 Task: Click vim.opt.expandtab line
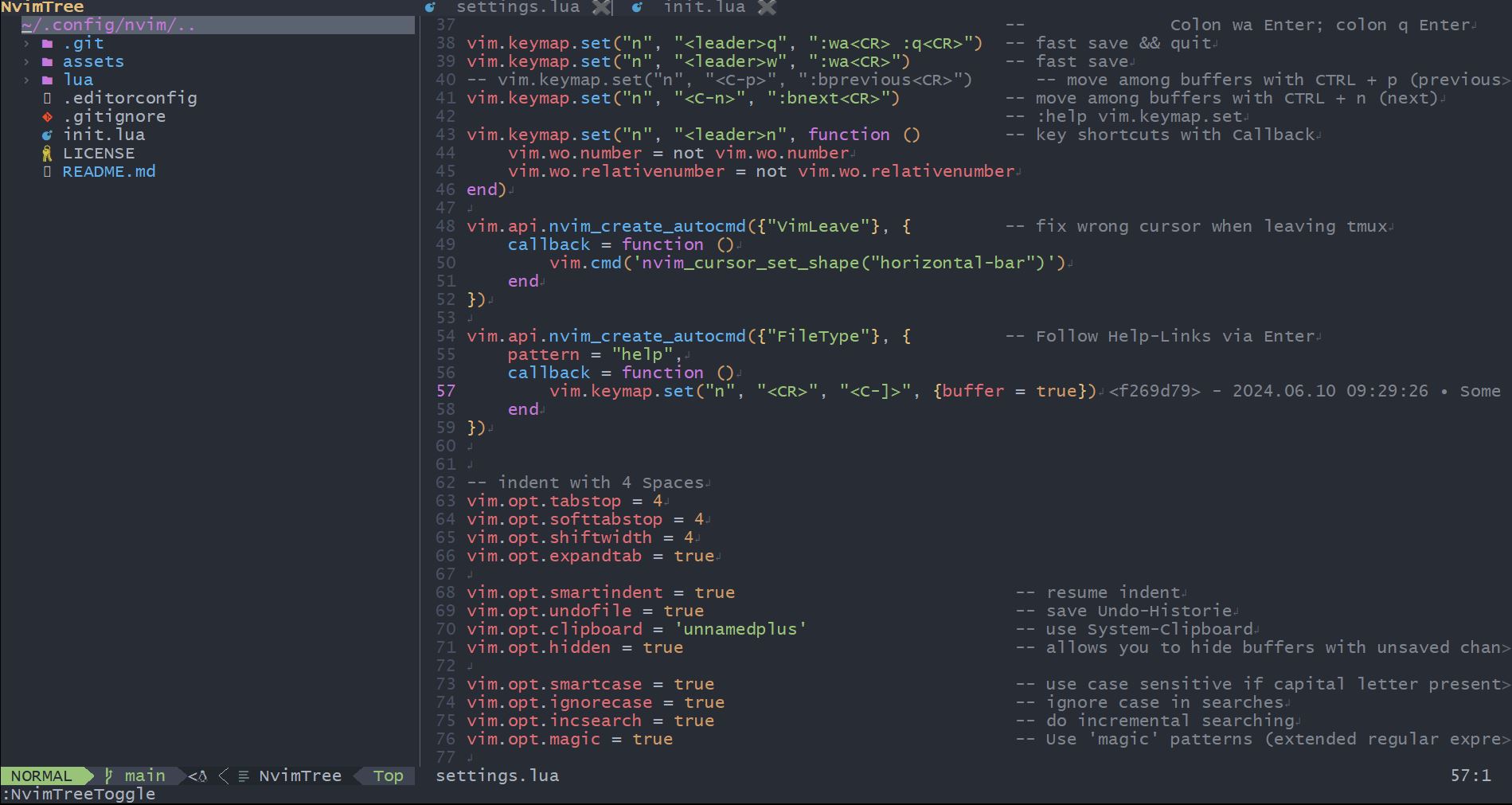pos(591,556)
